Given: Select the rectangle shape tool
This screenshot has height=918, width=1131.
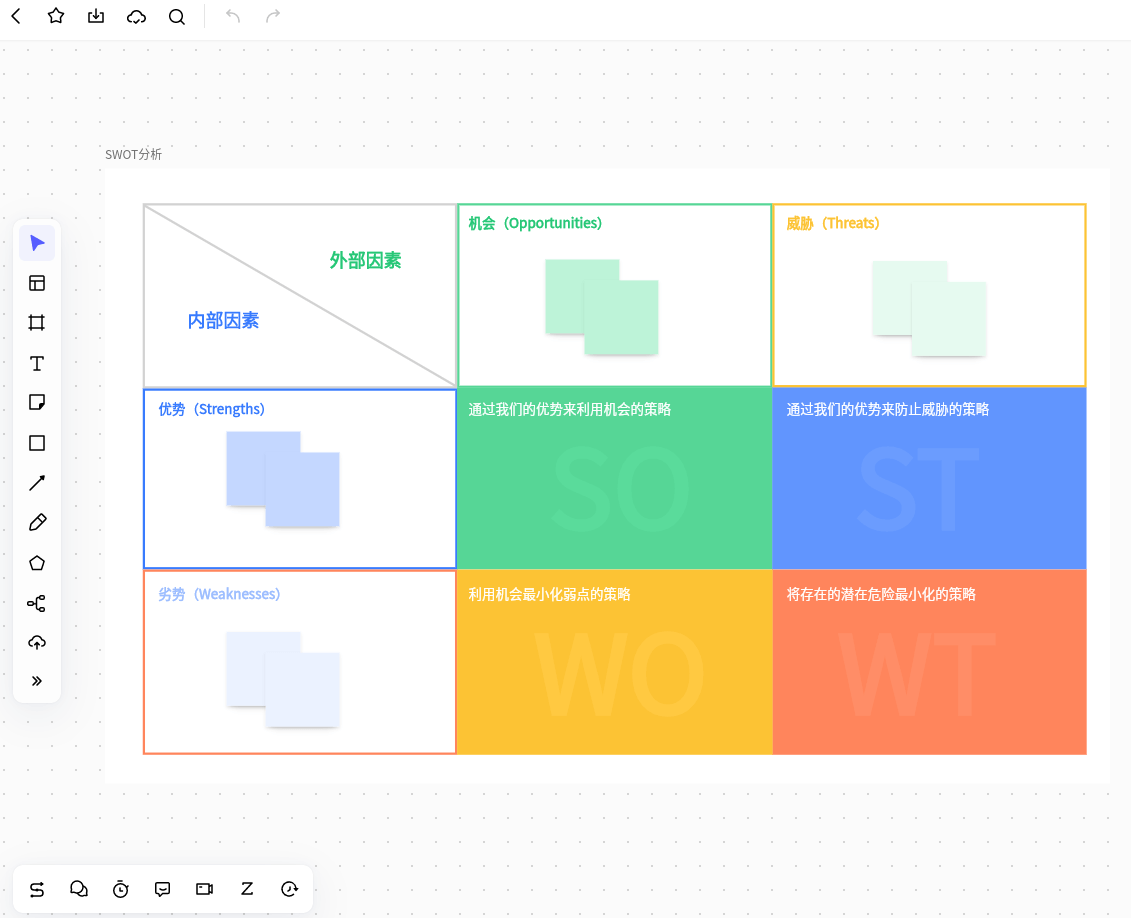Looking at the screenshot, I should (x=37, y=443).
